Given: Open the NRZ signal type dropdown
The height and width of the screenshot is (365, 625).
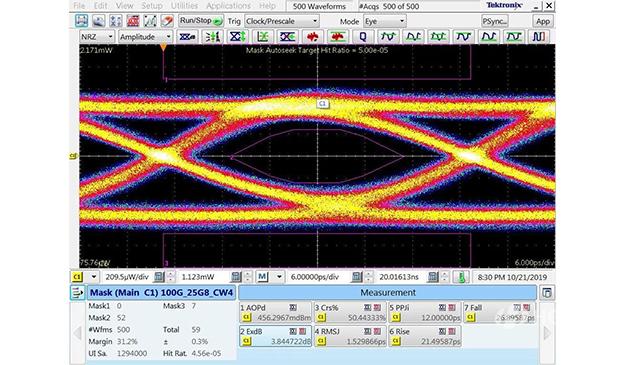Looking at the screenshot, I should pos(97,37).
